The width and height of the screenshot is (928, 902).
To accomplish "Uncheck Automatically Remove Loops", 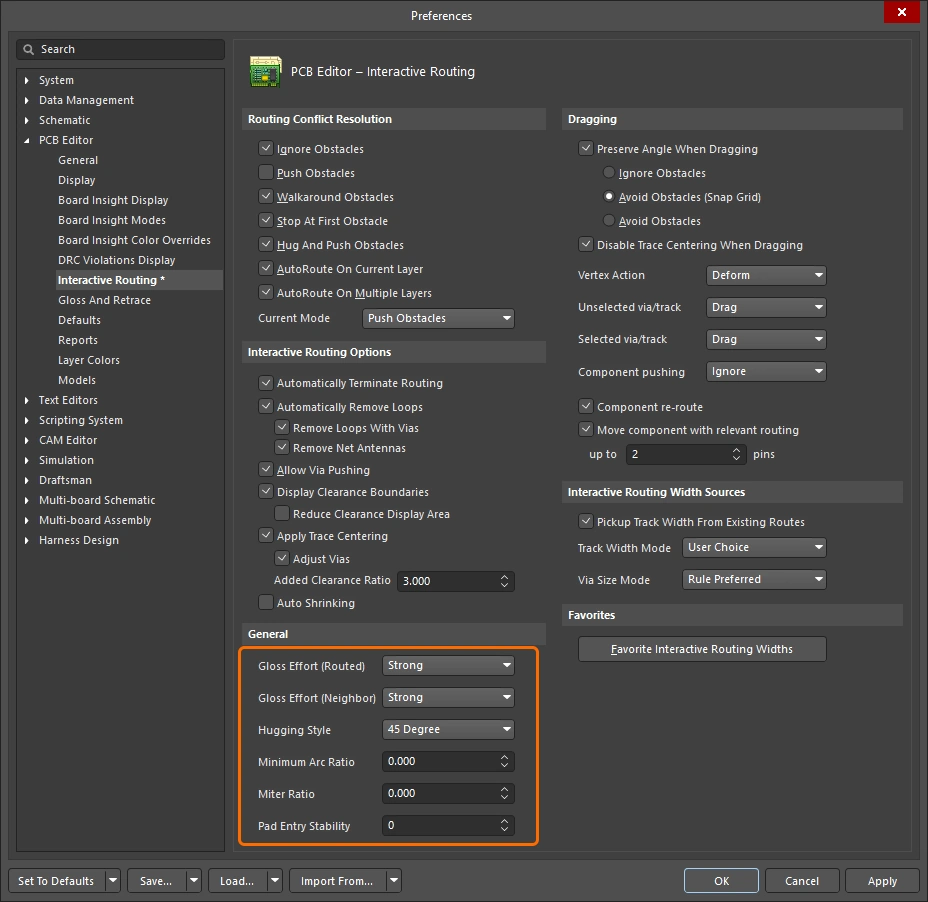I will pyautogui.click(x=267, y=407).
